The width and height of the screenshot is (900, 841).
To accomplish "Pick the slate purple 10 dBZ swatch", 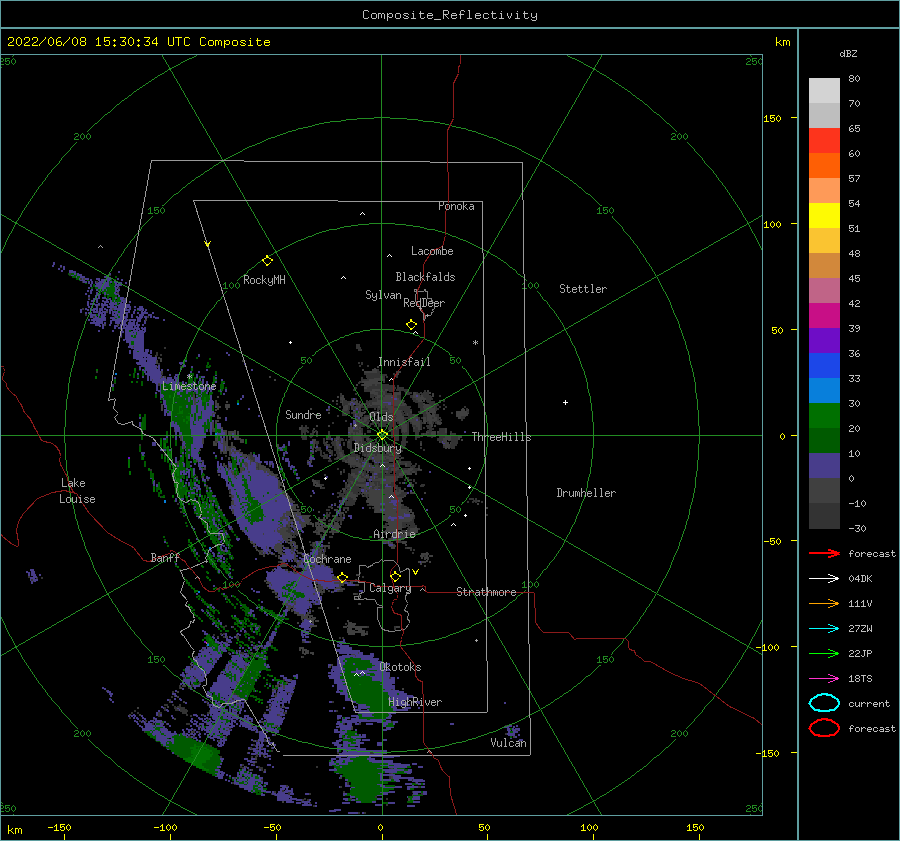I will pos(824,466).
